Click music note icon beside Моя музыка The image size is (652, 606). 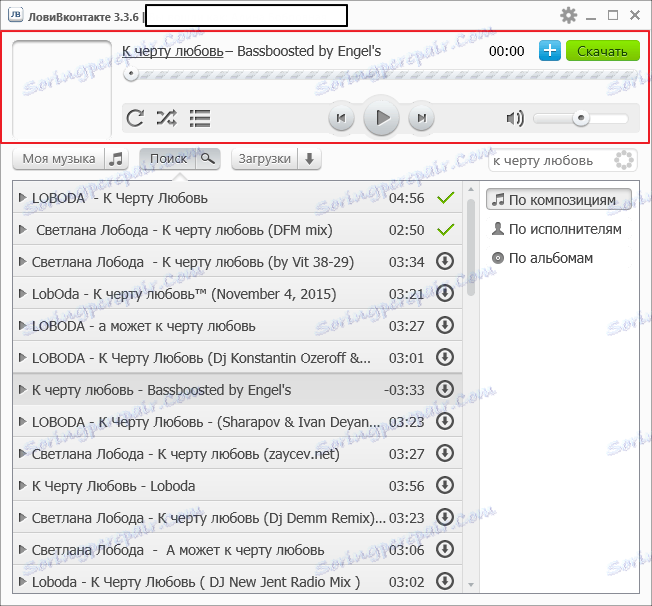116,159
